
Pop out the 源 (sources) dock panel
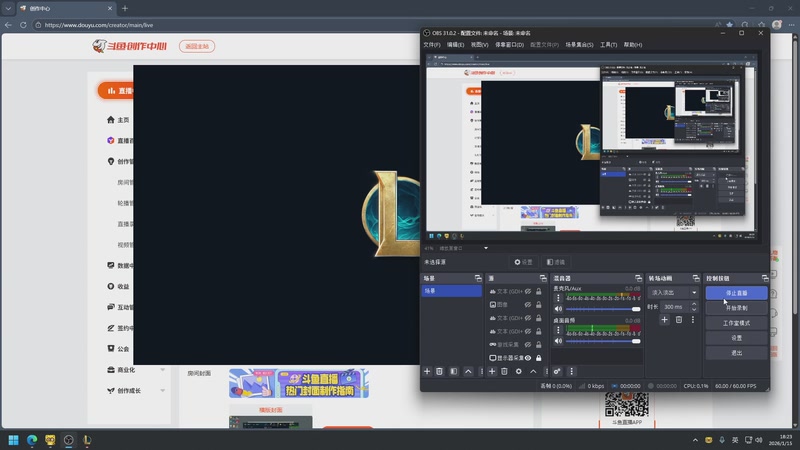coord(543,278)
